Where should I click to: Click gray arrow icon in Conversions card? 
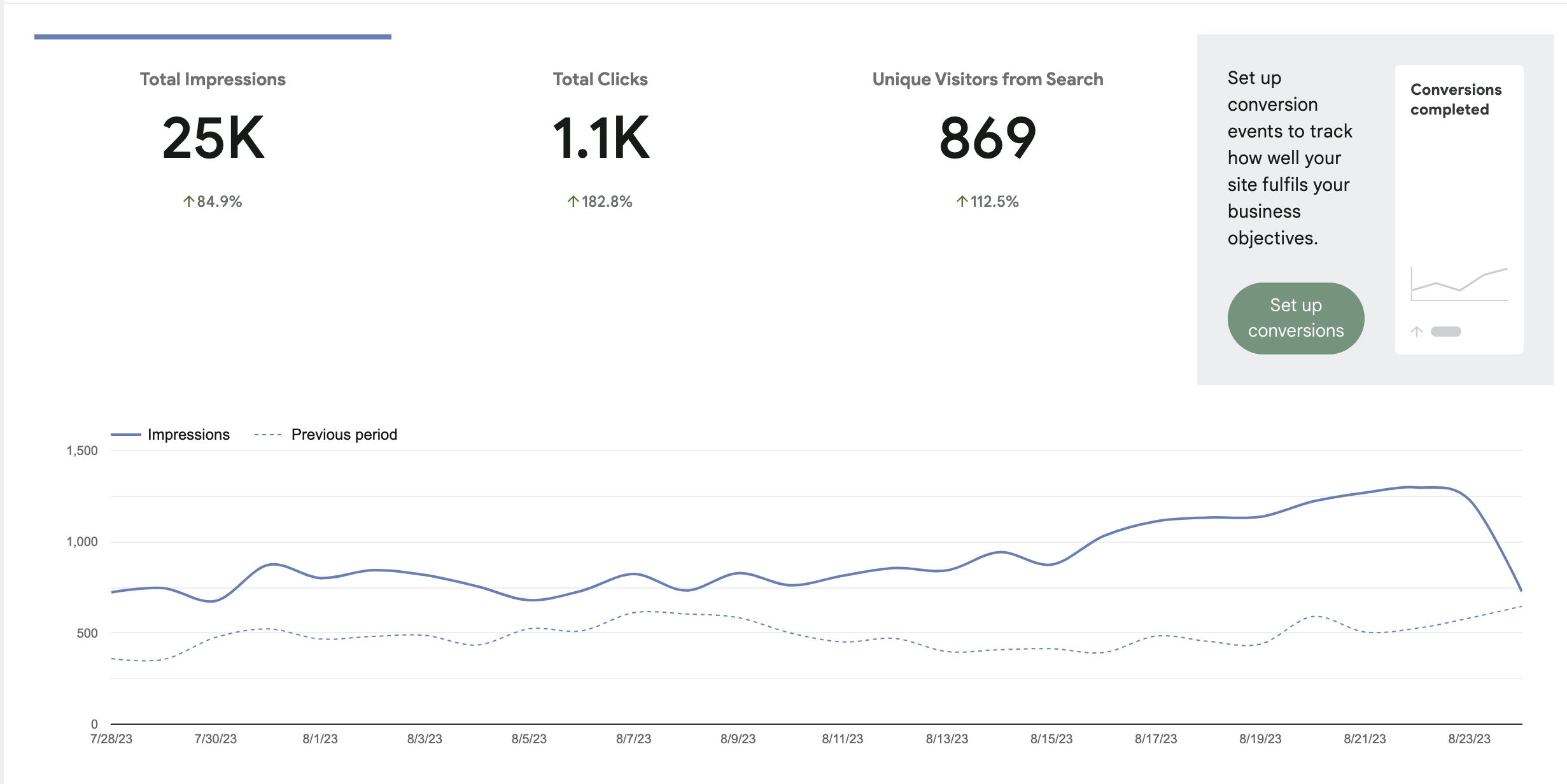pyautogui.click(x=1417, y=332)
